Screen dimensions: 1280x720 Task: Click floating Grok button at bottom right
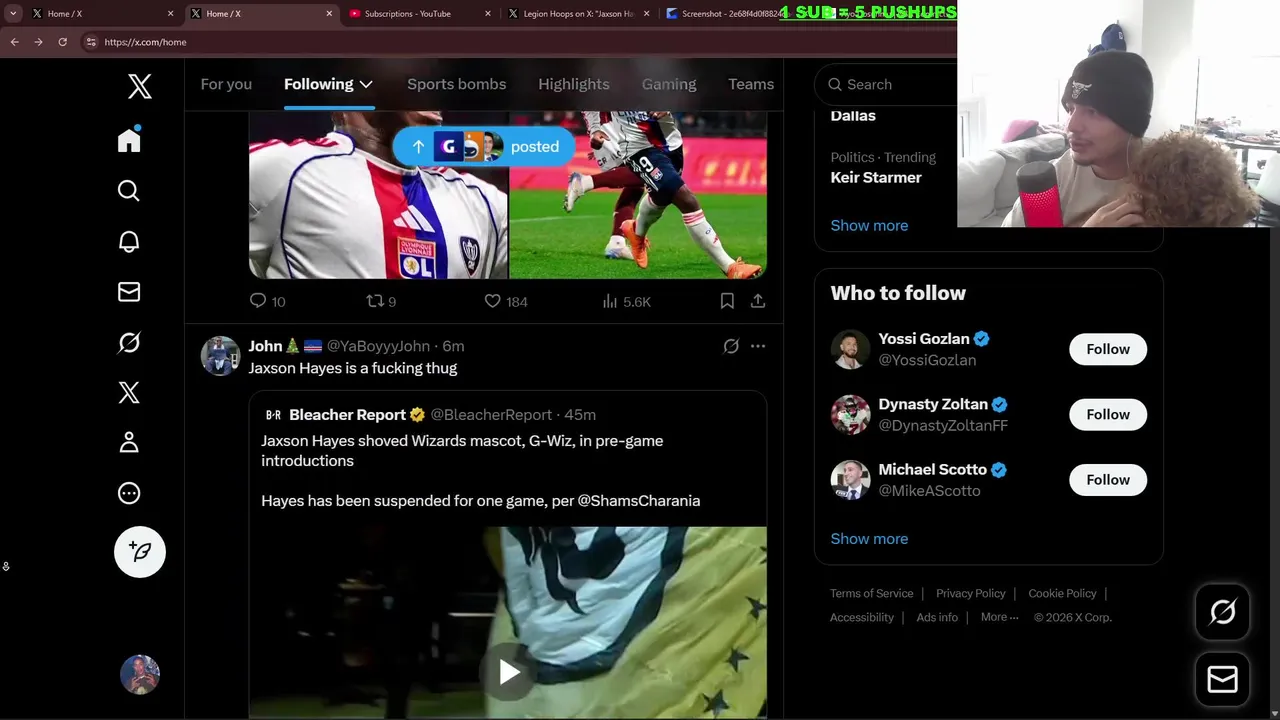[1222, 612]
